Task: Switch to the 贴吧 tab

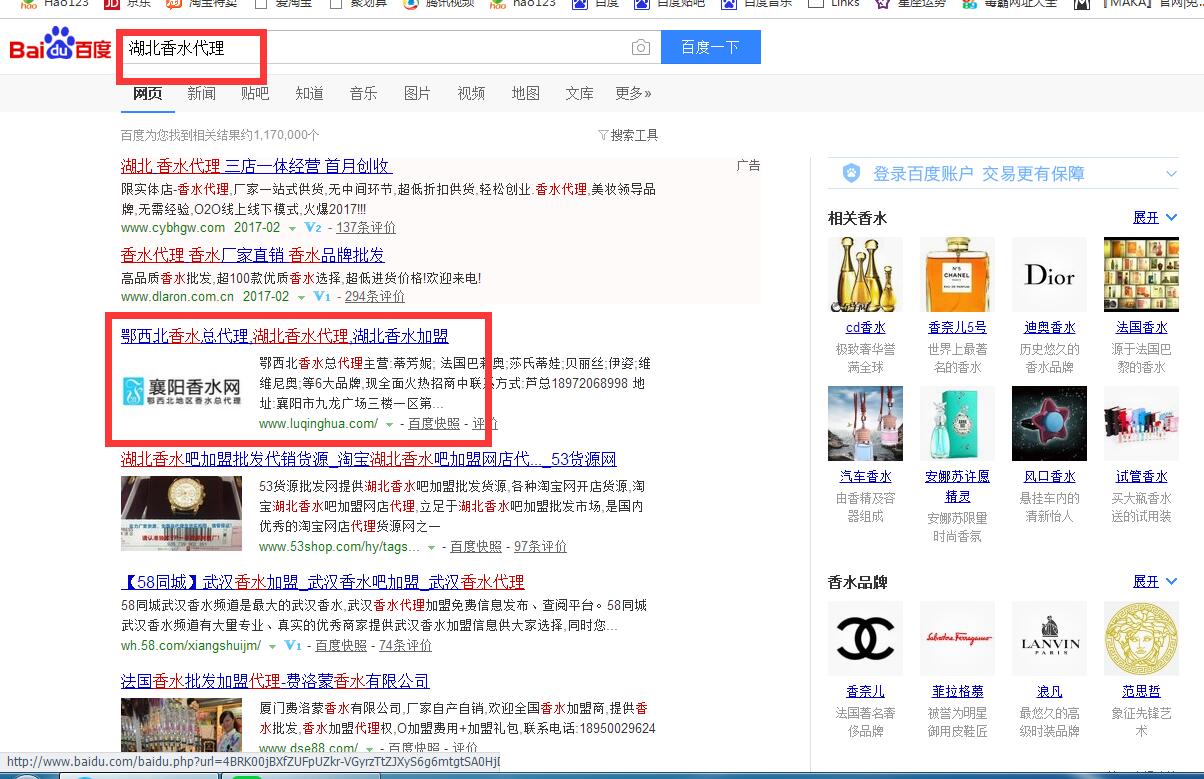Action: click(255, 93)
